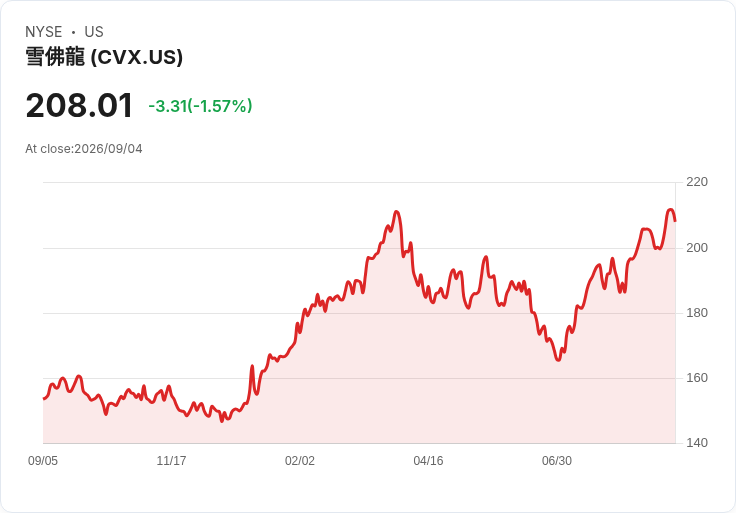
Task: Click the 220 price axis label
Action: pyautogui.click(x=697, y=182)
